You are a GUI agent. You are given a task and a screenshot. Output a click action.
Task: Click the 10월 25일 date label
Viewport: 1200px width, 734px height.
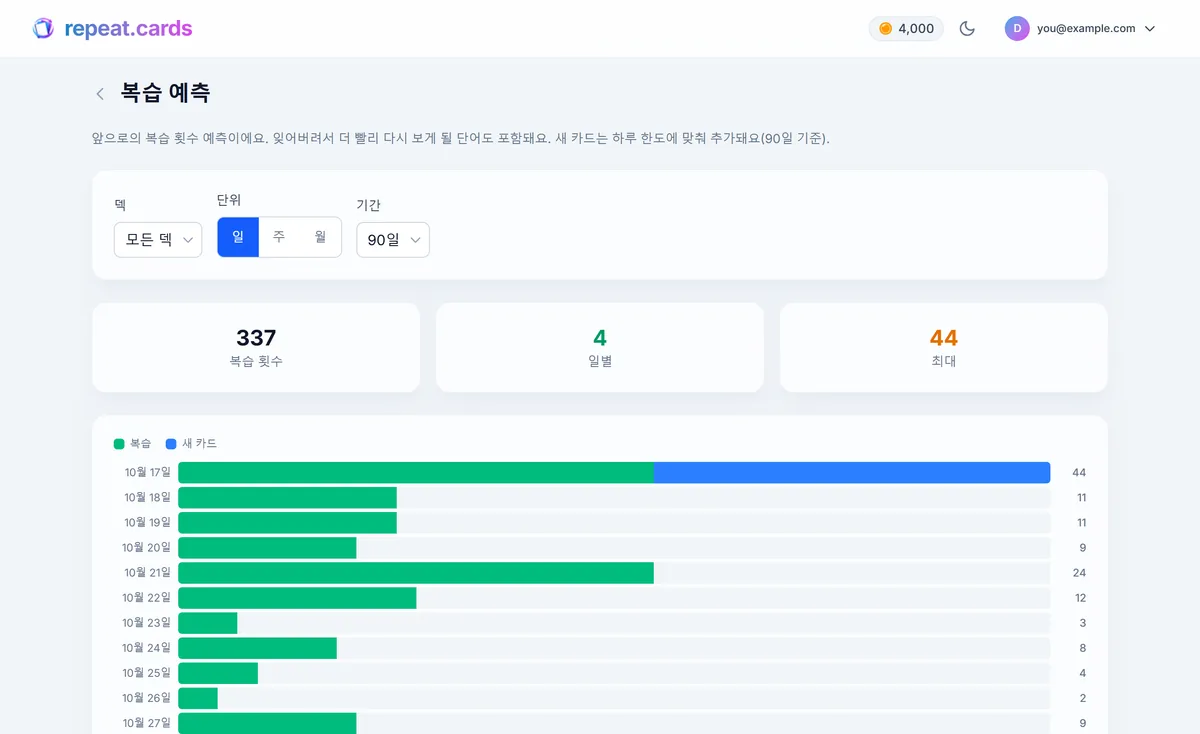pyautogui.click(x=147, y=673)
